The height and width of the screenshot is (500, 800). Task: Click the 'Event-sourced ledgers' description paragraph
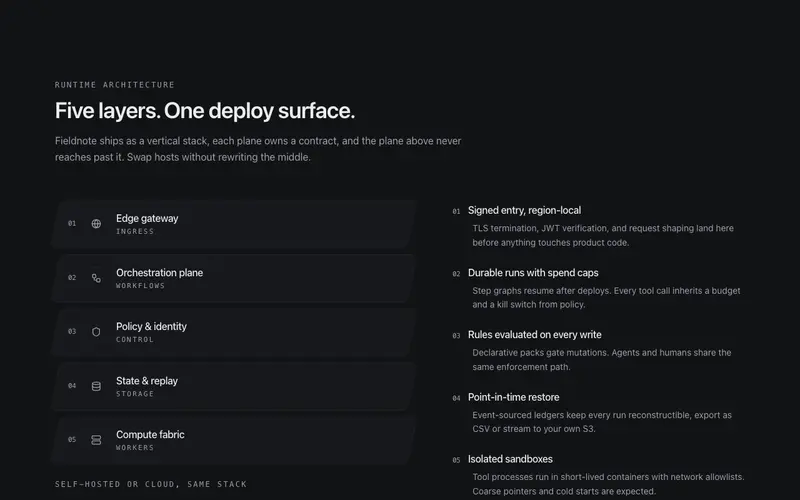pos(602,422)
